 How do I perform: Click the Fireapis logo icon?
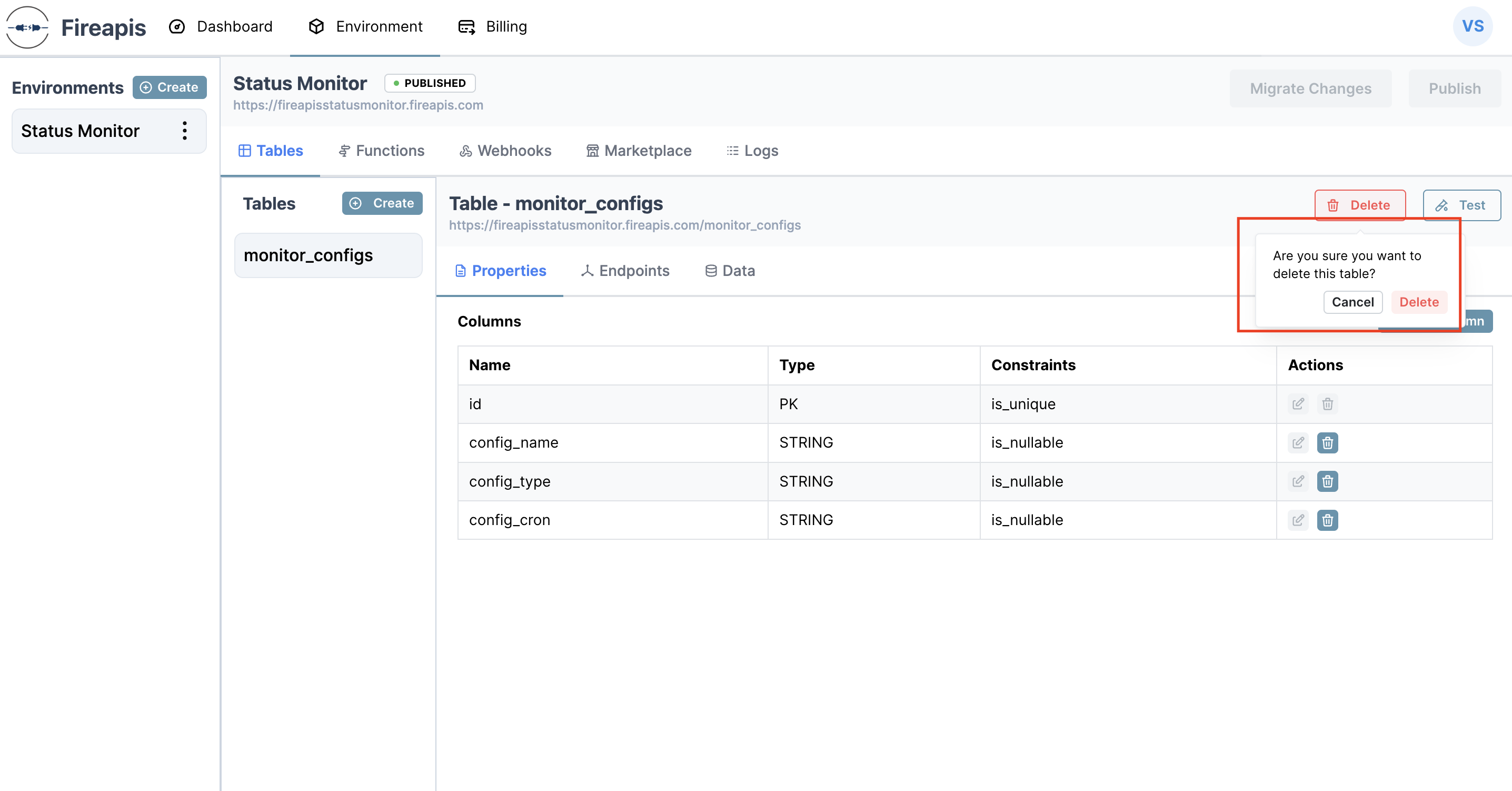click(27, 27)
